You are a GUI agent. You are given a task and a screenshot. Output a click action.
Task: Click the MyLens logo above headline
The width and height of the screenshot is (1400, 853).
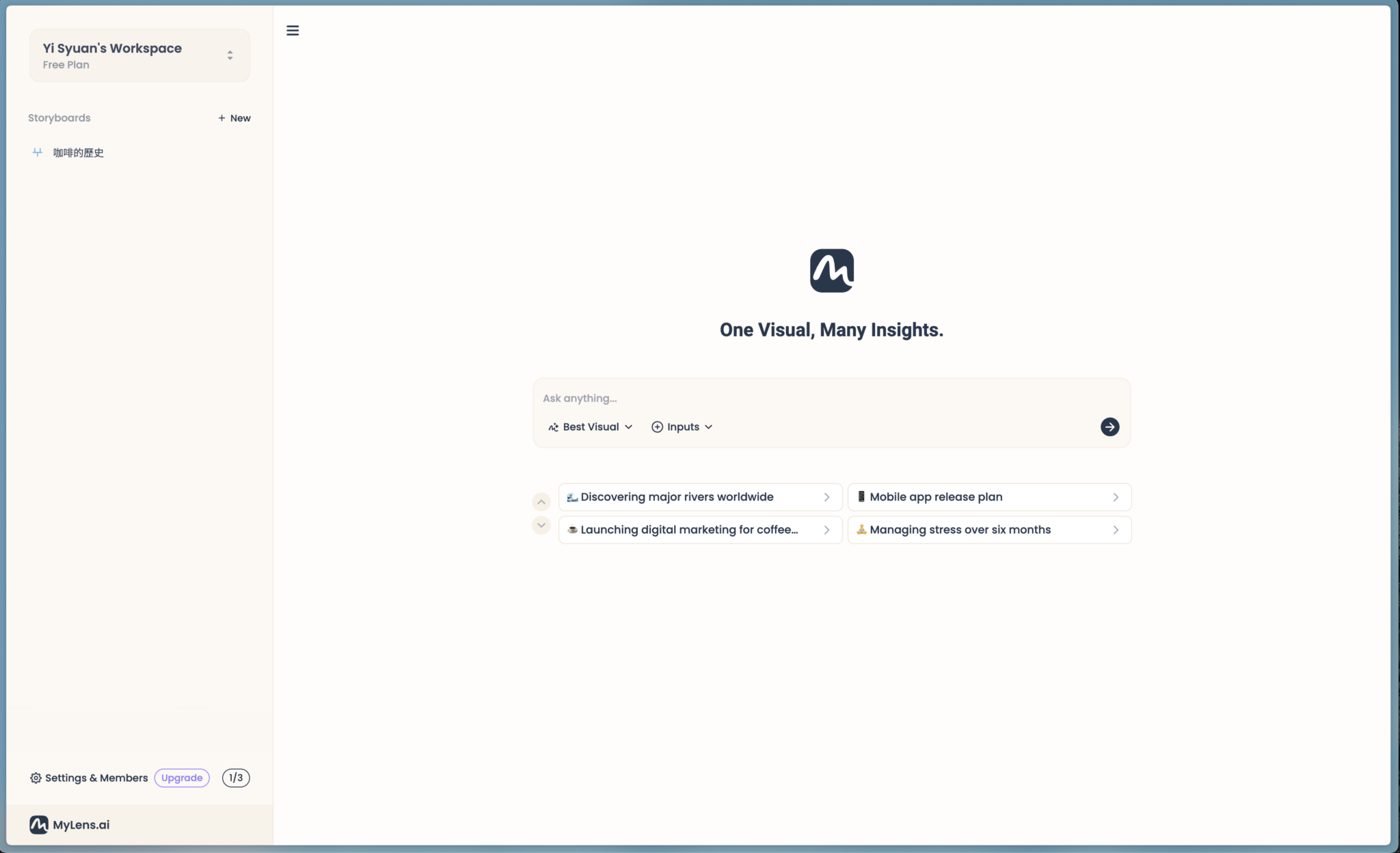(831, 271)
